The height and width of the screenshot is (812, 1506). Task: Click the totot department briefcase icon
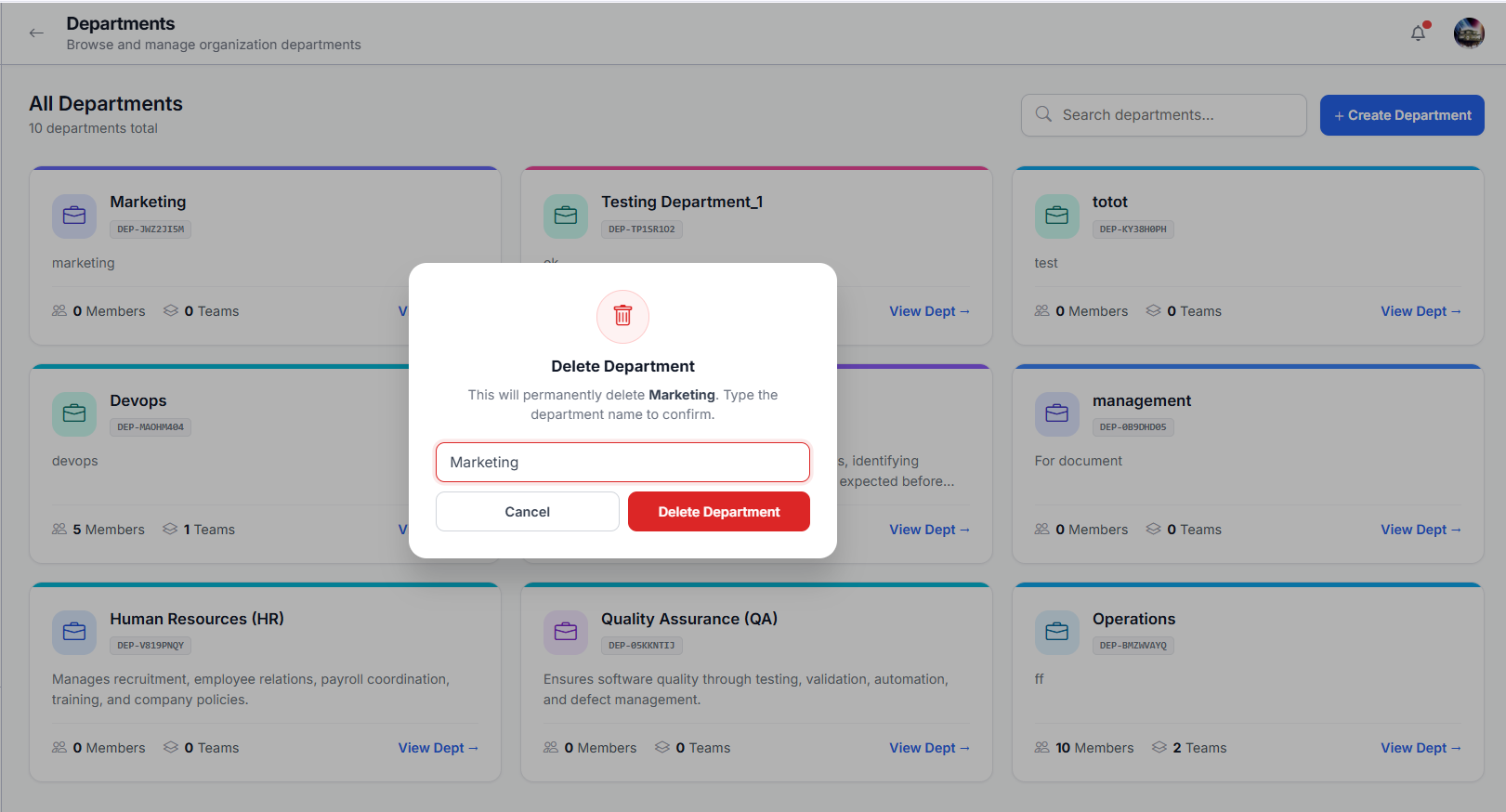coord(1057,216)
